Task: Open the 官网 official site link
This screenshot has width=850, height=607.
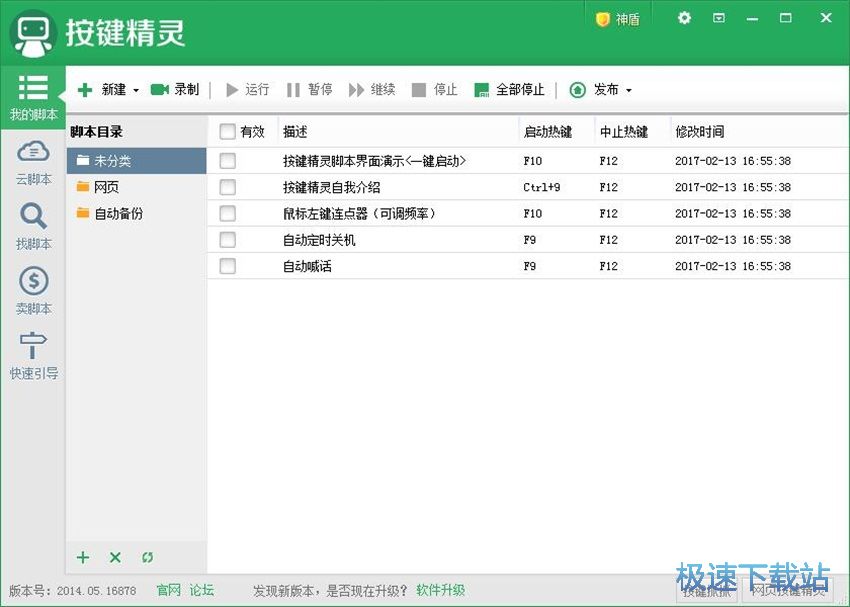Action: pos(168,590)
